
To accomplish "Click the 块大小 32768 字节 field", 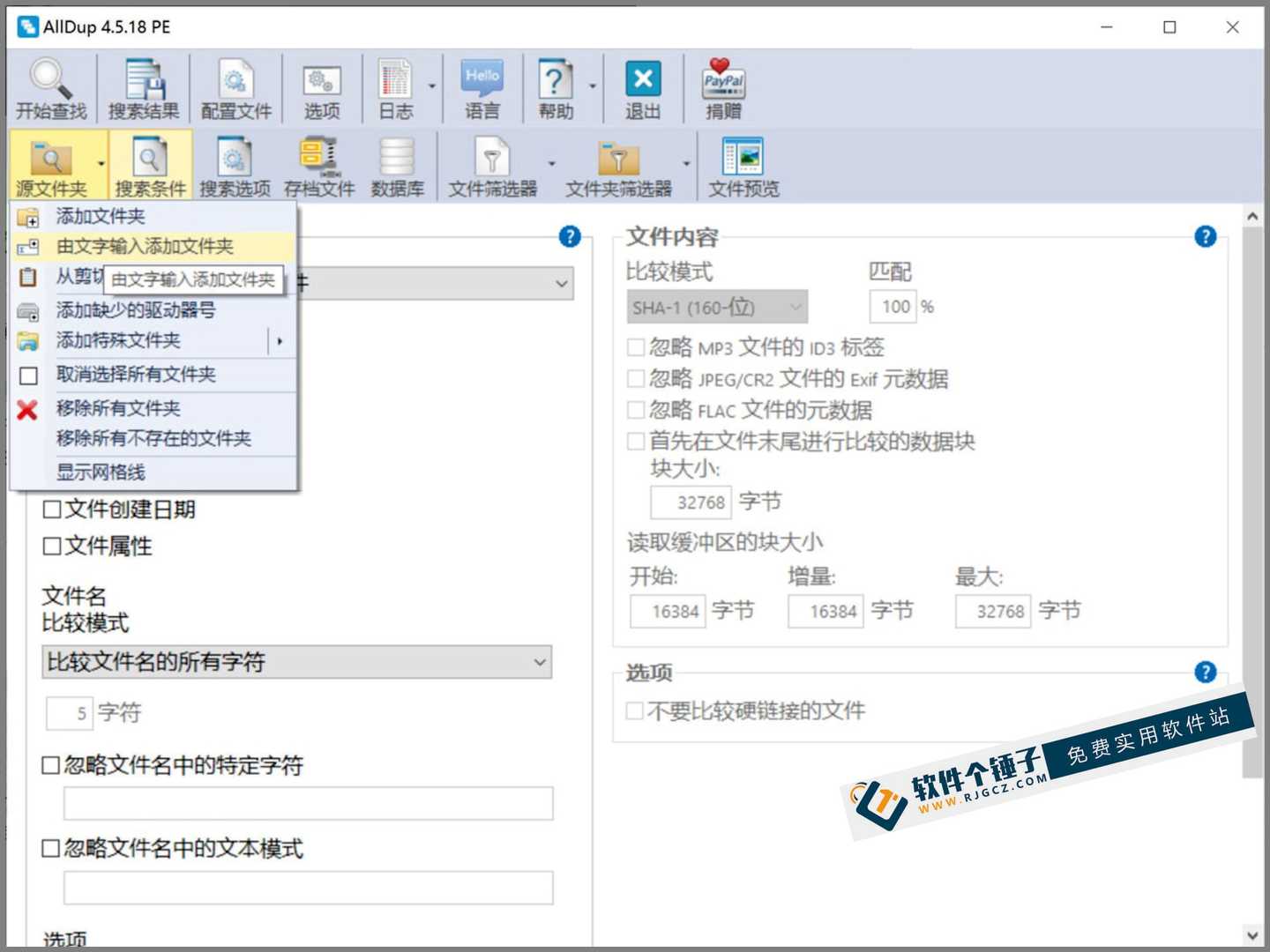I will (x=691, y=502).
